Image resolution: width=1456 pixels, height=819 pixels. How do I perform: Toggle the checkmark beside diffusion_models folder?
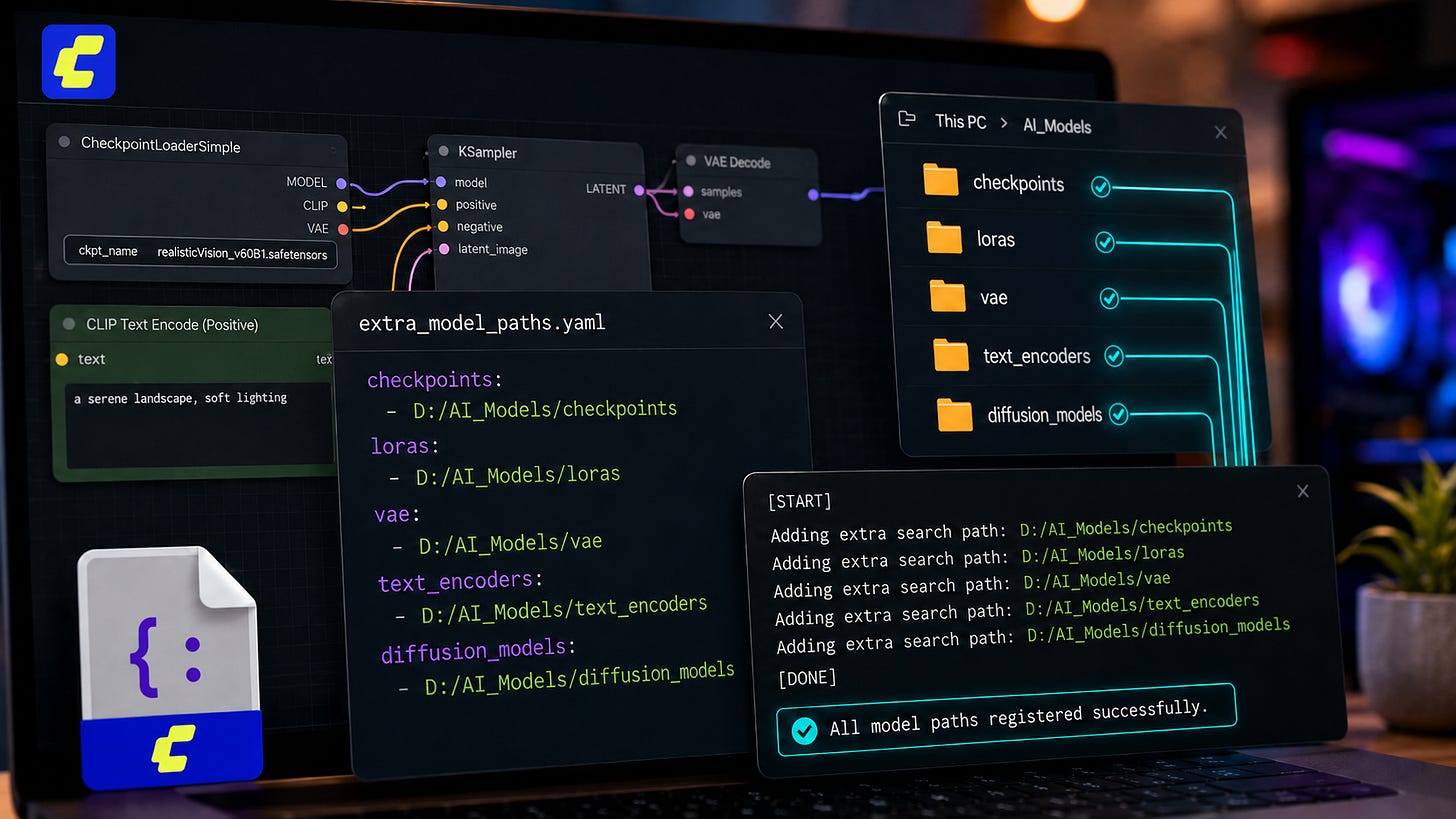point(1118,412)
